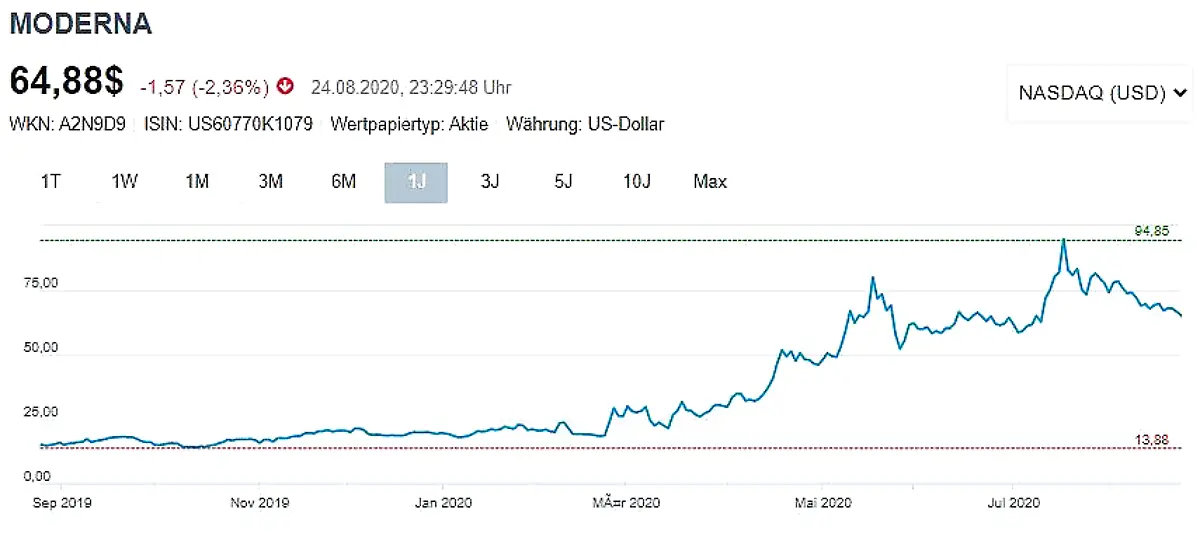Switch chart to 1W range

pyautogui.click(x=124, y=182)
